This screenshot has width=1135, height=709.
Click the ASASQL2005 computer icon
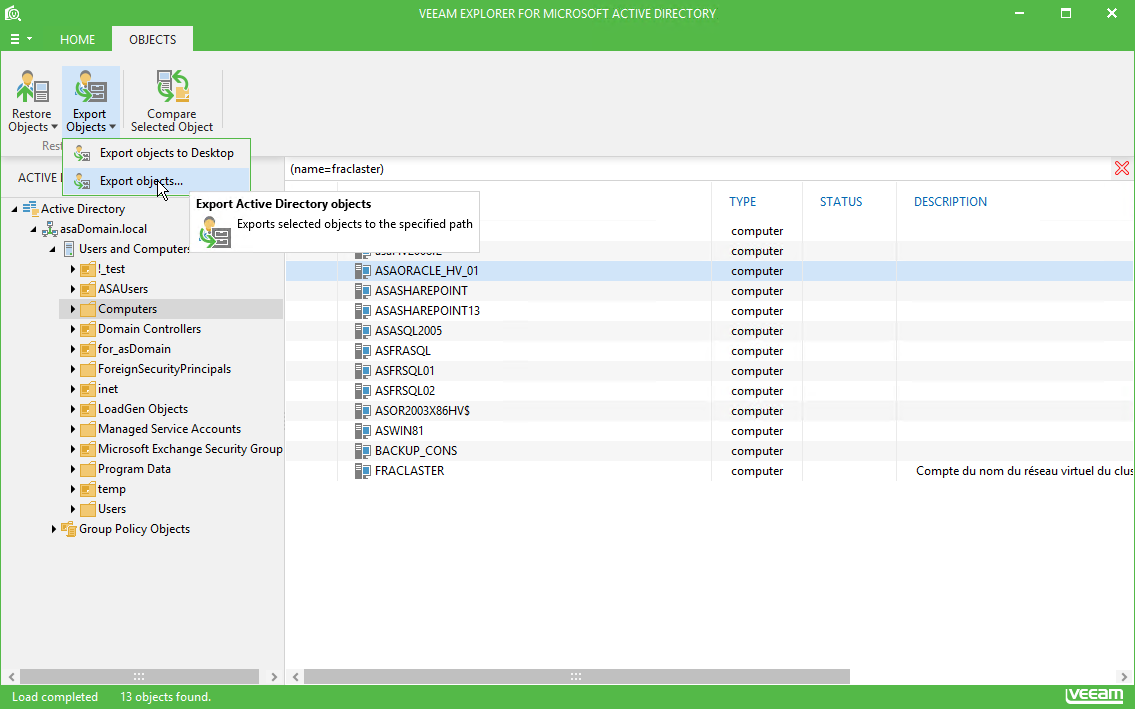(x=363, y=331)
